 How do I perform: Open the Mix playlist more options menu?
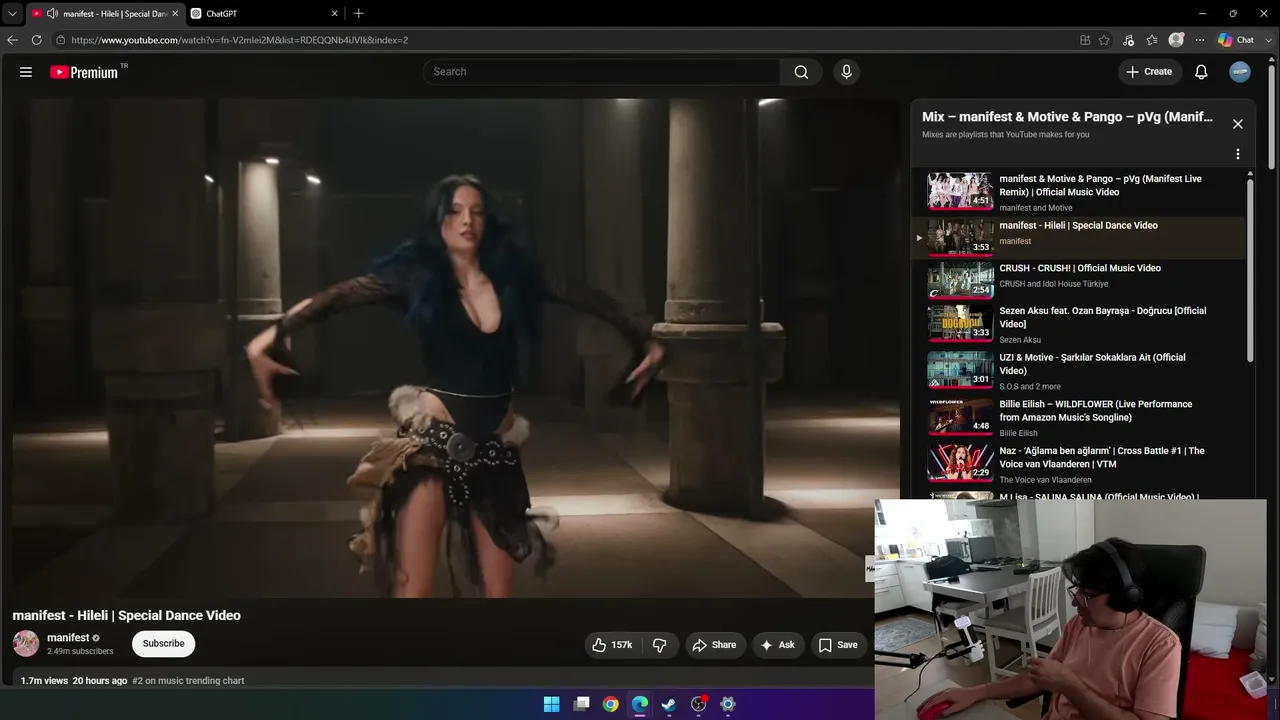click(x=1238, y=154)
